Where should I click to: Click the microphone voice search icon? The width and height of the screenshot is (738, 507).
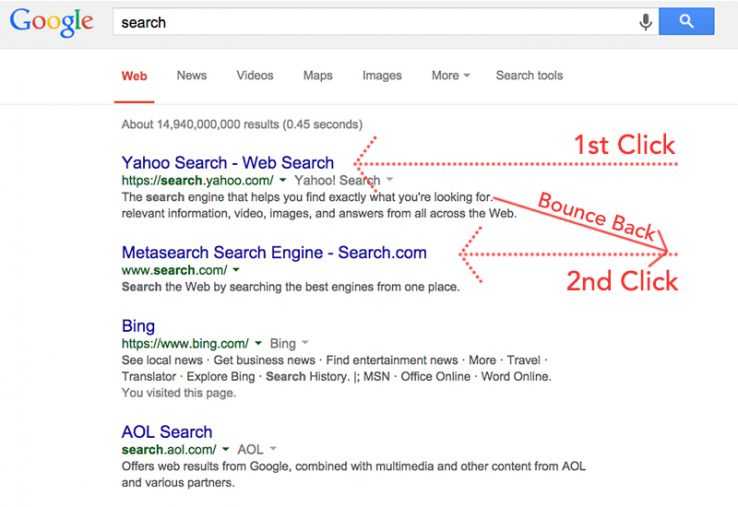coord(646,21)
